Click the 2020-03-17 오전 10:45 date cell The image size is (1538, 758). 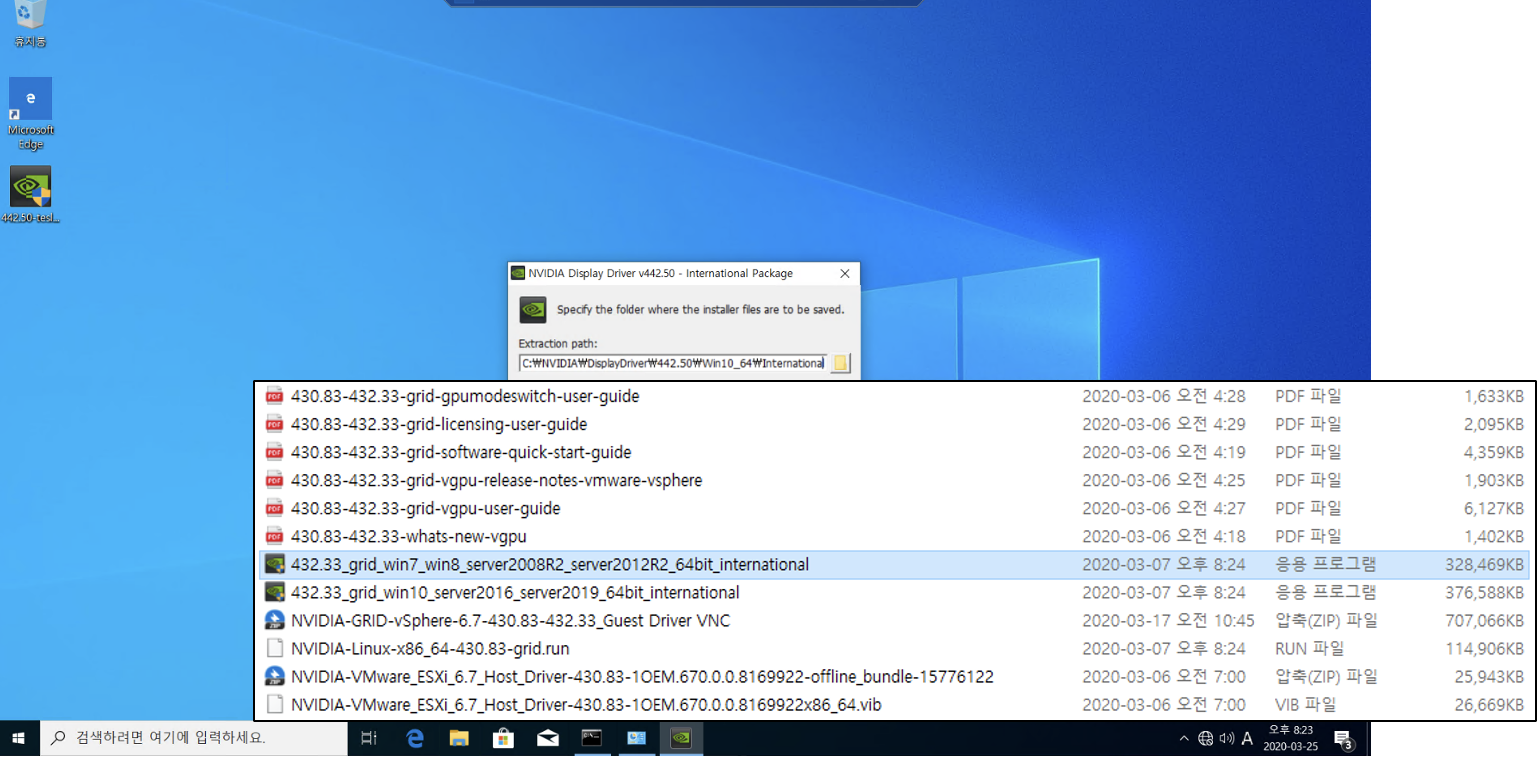click(x=1168, y=620)
